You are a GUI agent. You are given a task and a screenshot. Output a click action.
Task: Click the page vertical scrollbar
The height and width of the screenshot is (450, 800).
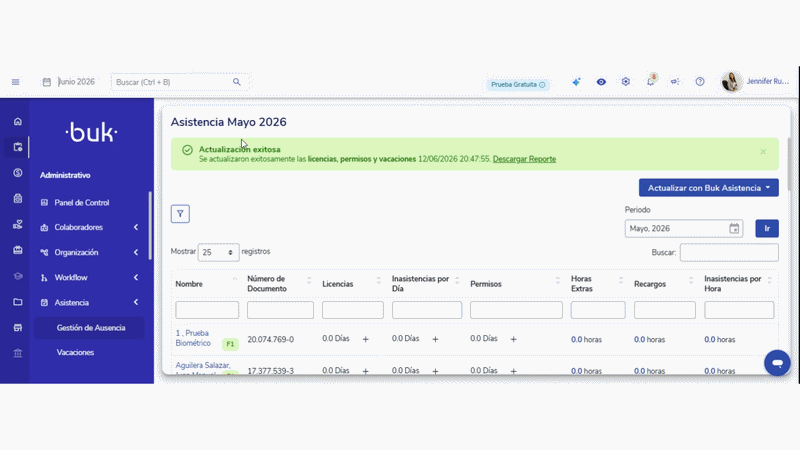(790, 163)
